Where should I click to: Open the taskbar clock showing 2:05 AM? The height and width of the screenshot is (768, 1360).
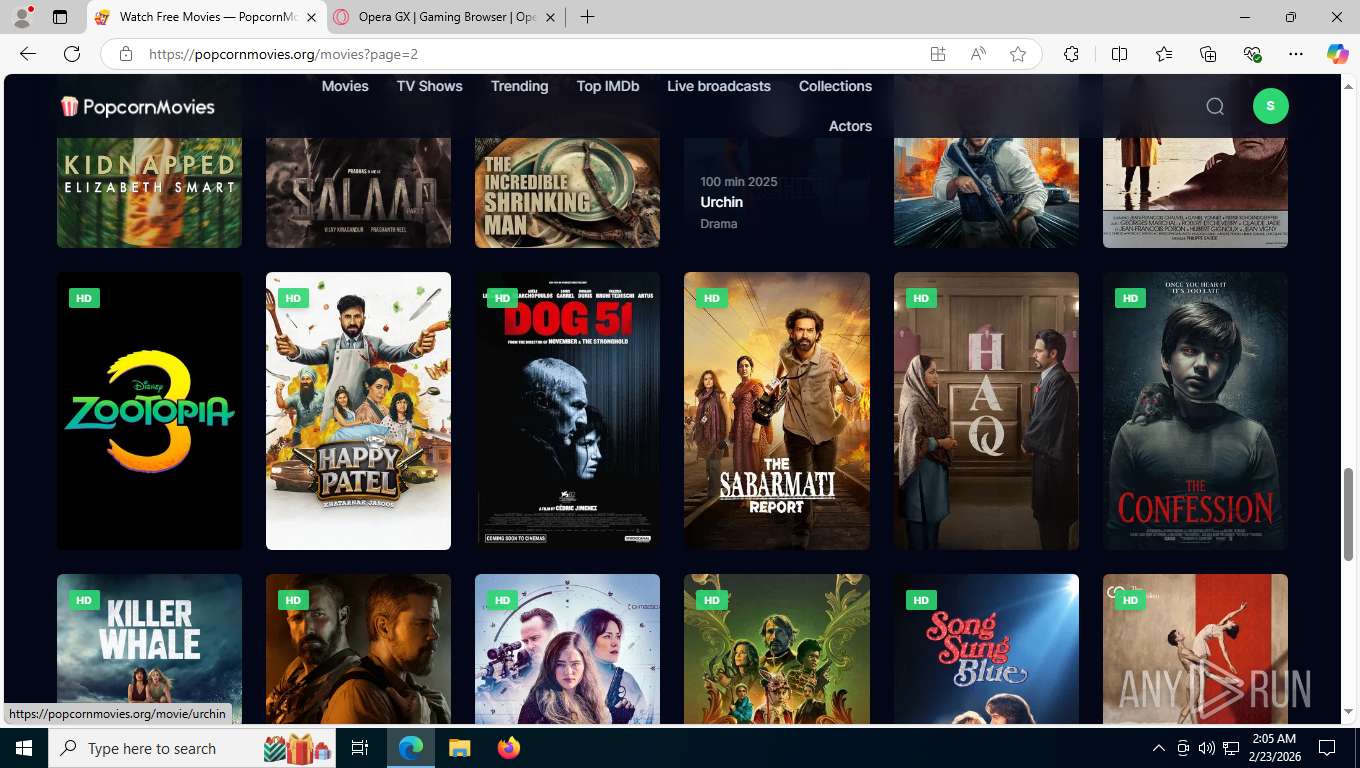click(x=1276, y=748)
